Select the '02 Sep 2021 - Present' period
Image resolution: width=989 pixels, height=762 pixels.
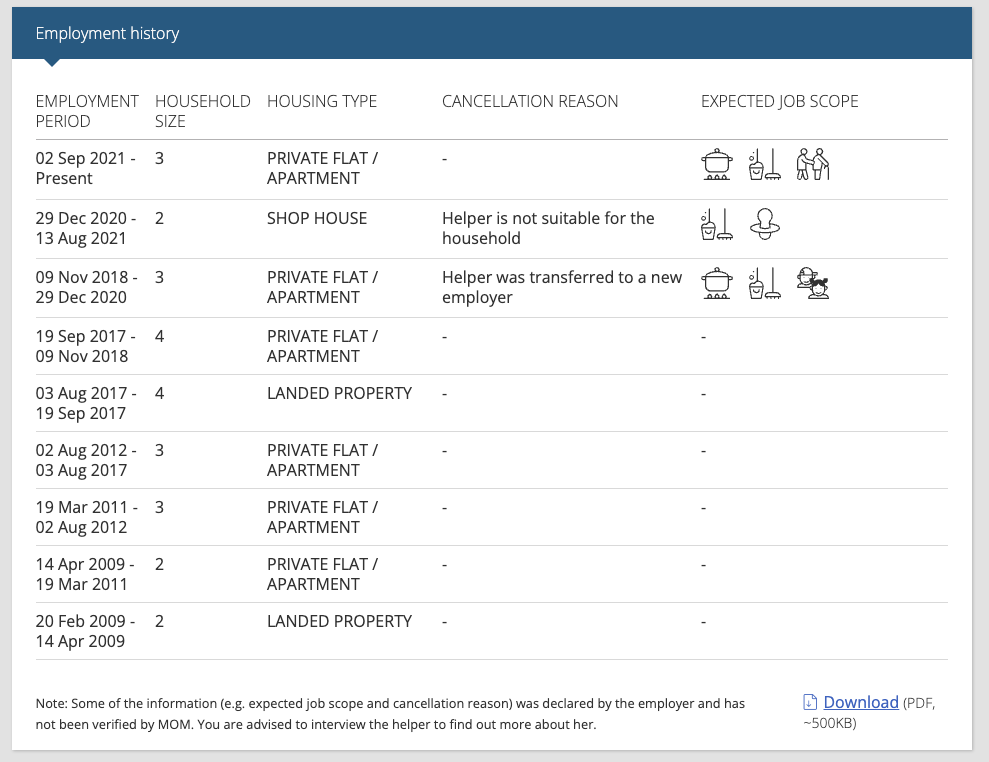86,168
